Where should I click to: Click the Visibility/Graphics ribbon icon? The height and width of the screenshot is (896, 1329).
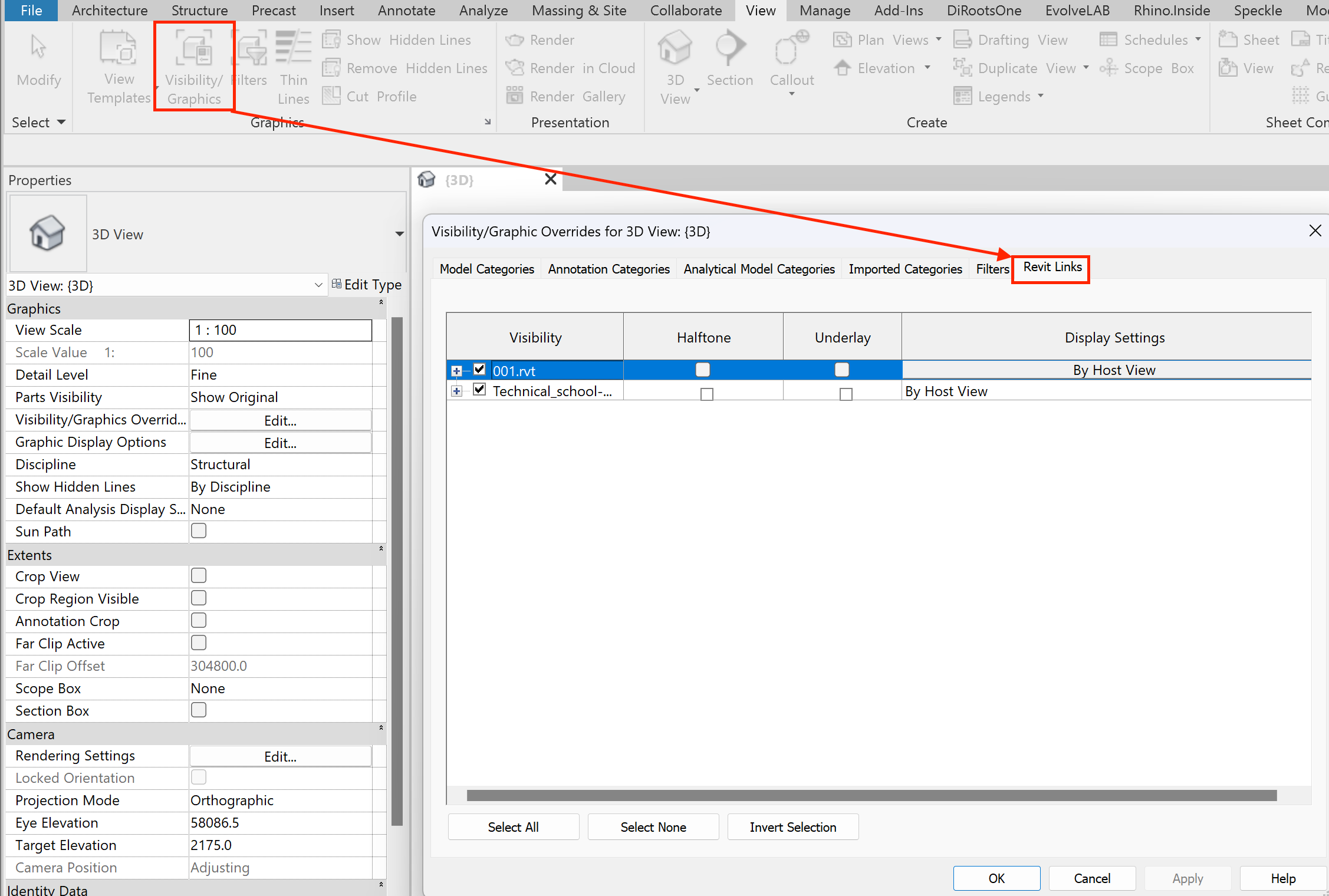click(194, 50)
